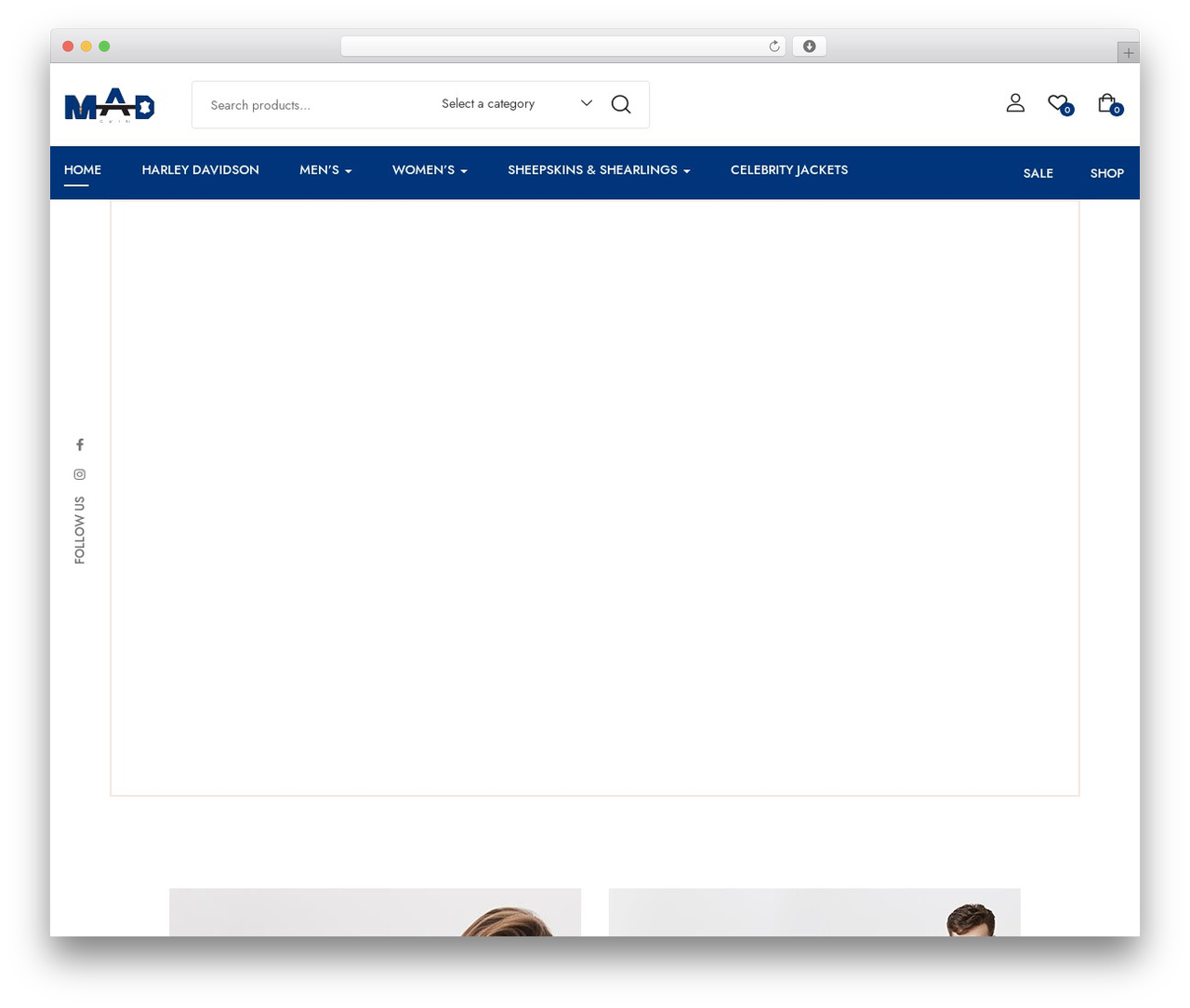Open the Celebrity Jackets menu item
Screen dimensions: 1190x1008
point(789,170)
